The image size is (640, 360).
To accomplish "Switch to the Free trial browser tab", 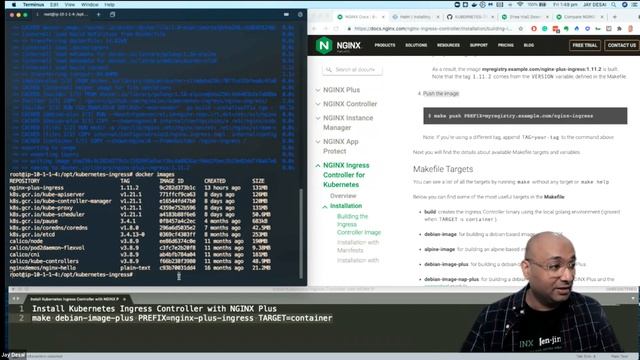I will (x=524, y=17).
